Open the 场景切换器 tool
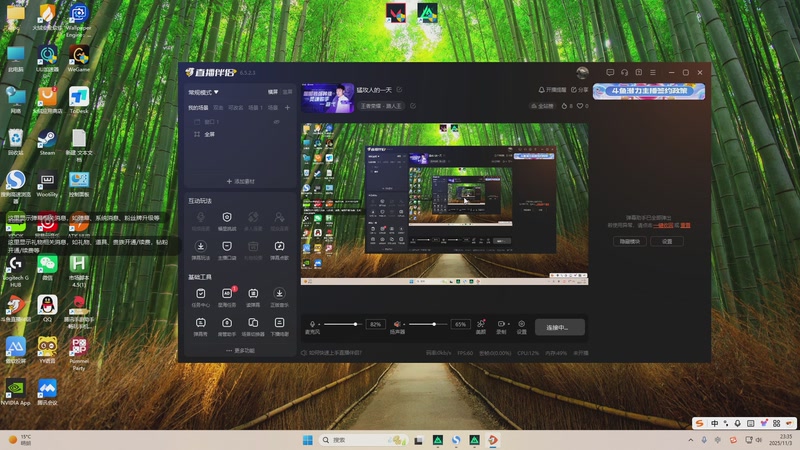The image size is (800, 450). [x=253, y=327]
